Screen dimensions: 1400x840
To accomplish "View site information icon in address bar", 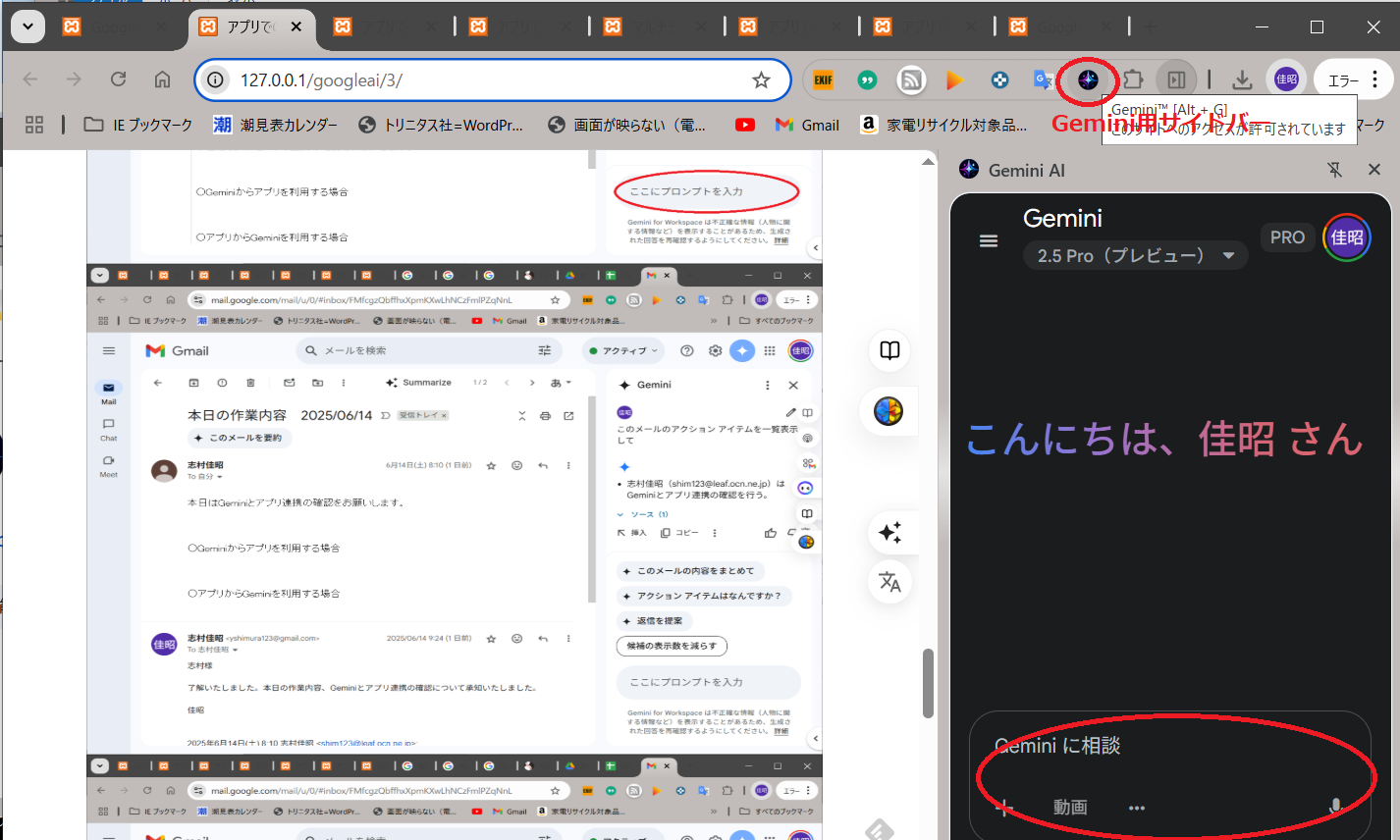I will [x=215, y=80].
